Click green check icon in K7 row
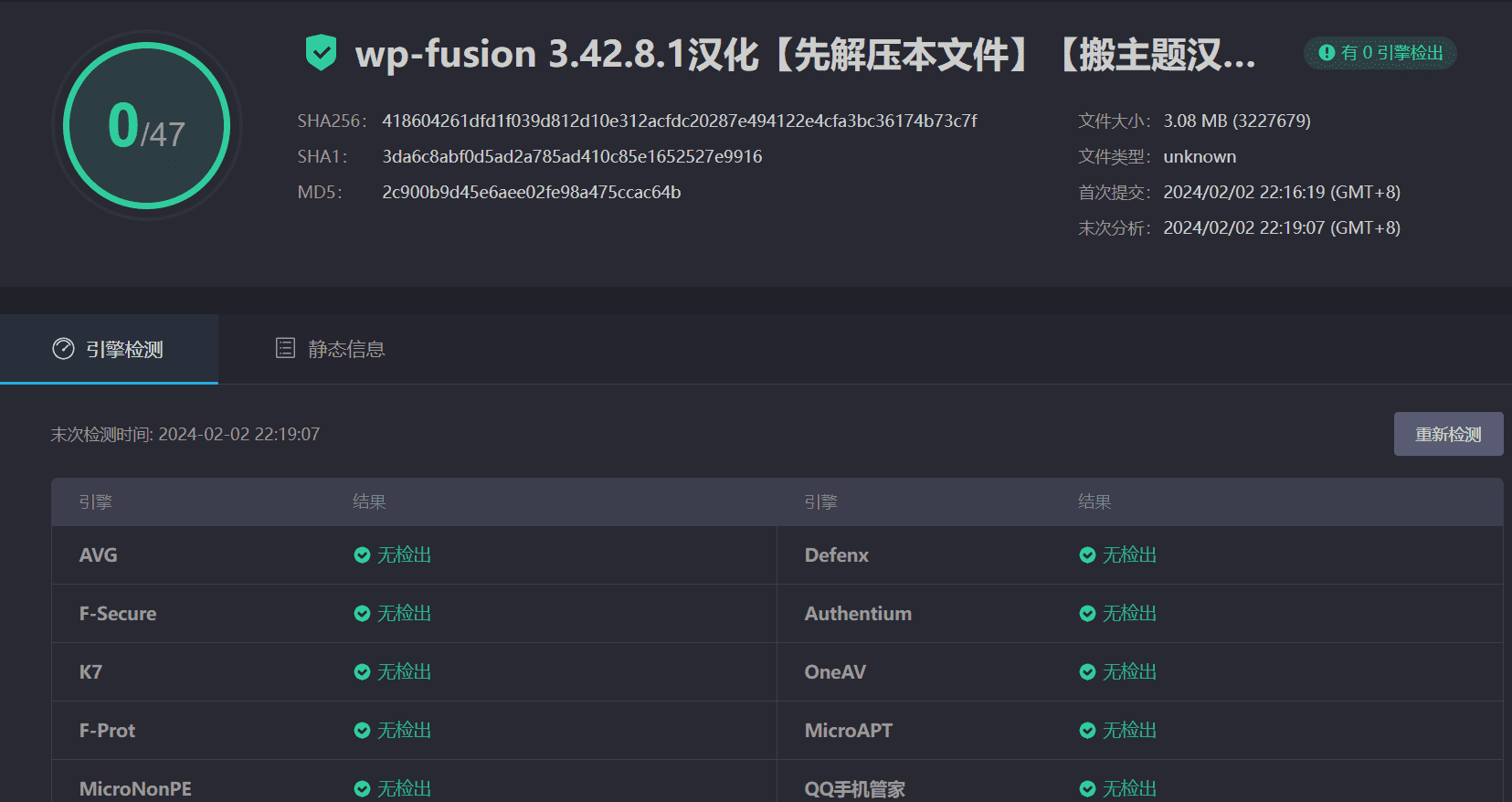 (x=362, y=672)
